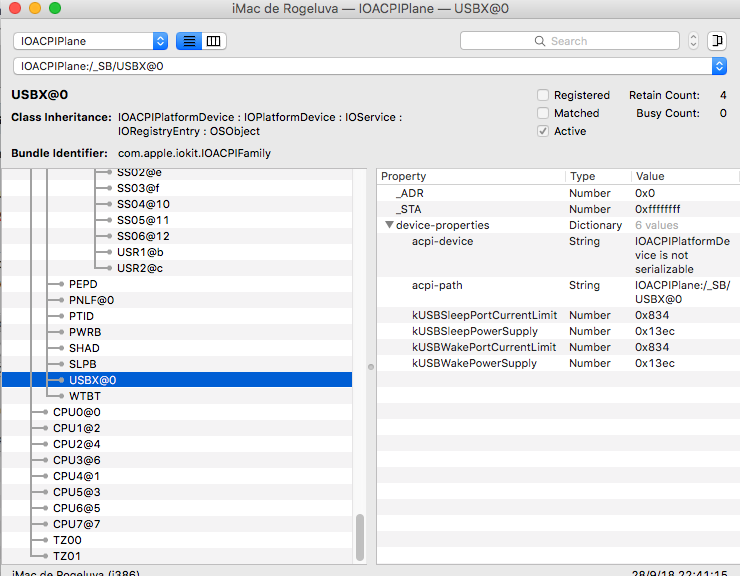Select the PTID tree node
The width and height of the screenshot is (740, 576).
coord(81,316)
